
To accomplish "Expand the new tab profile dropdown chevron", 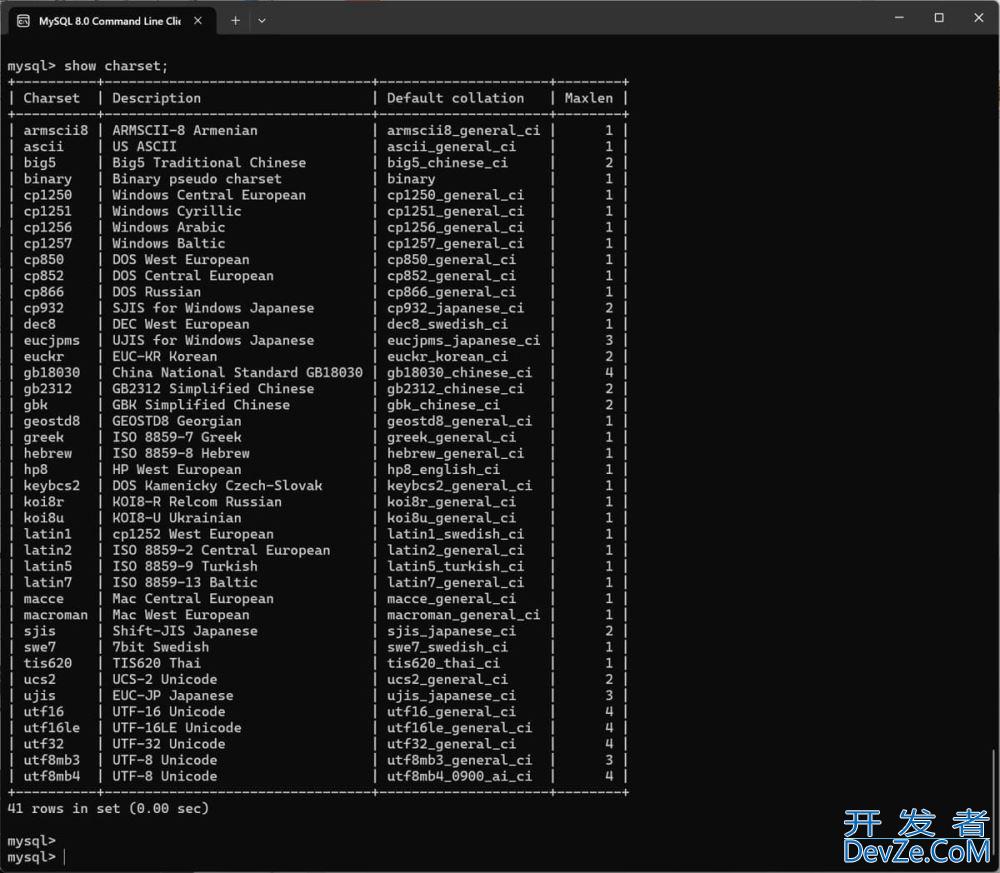I will pyautogui.click(x=262, y=20).
